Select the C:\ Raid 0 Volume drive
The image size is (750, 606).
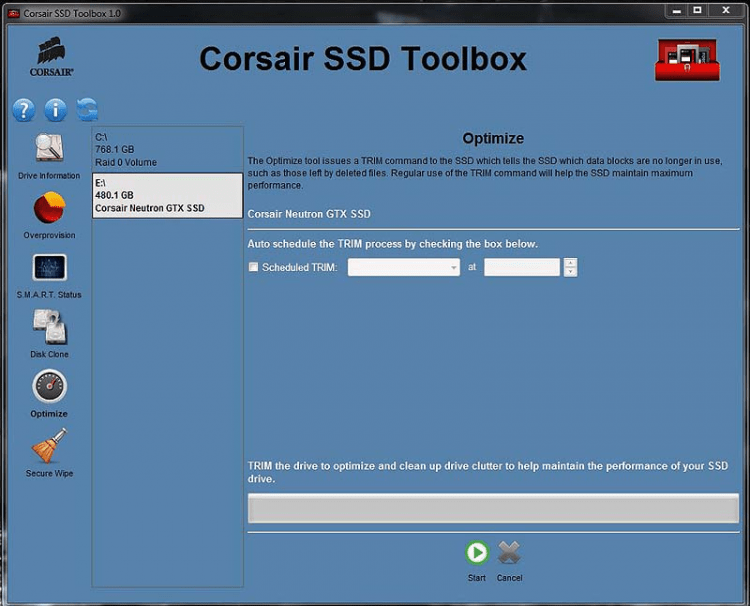(x=167, y=149)
